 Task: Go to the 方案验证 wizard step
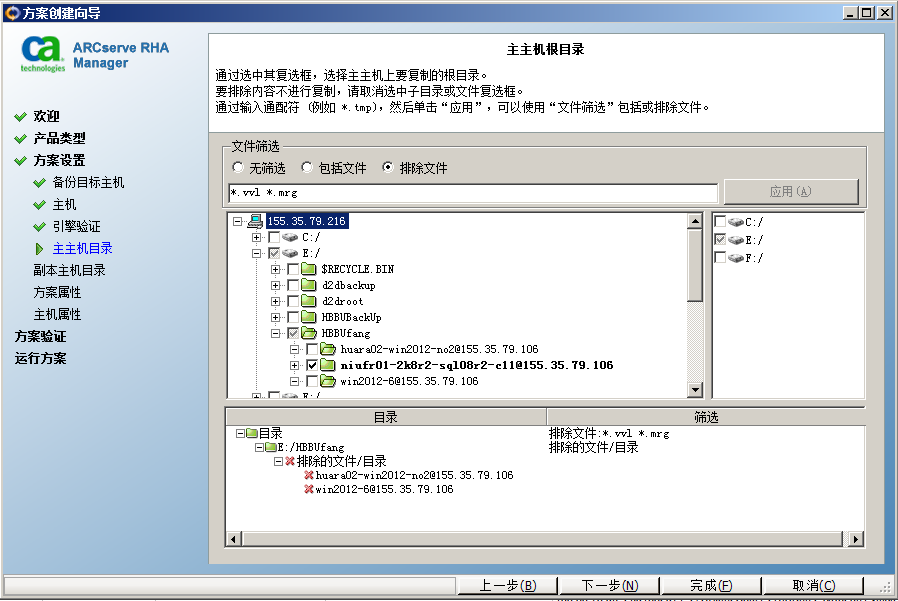click(40, 337)
